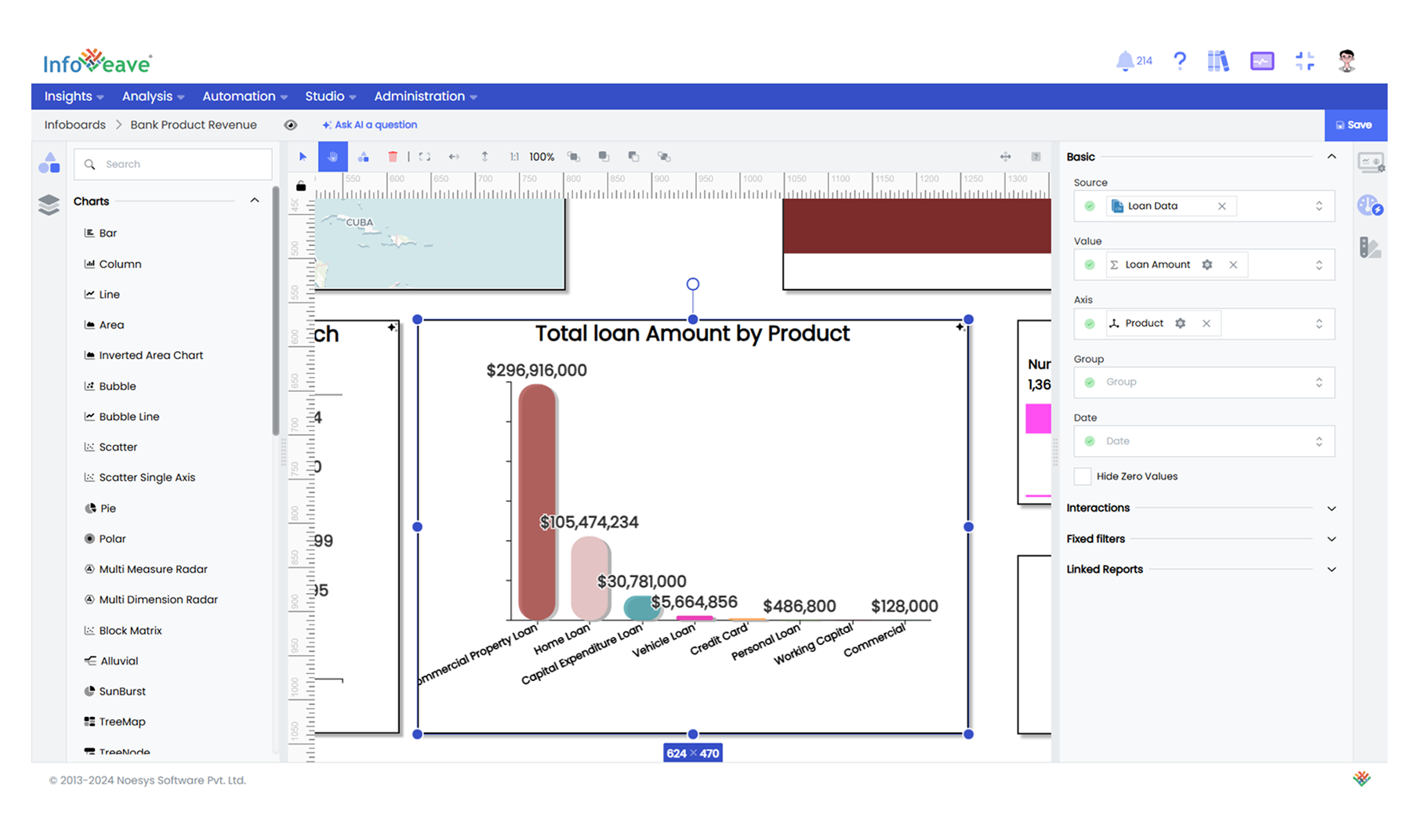Open the Value settings gear beside Loan Amount
The width and height of the screenshot is (1419, 840).
[1207, 264]
